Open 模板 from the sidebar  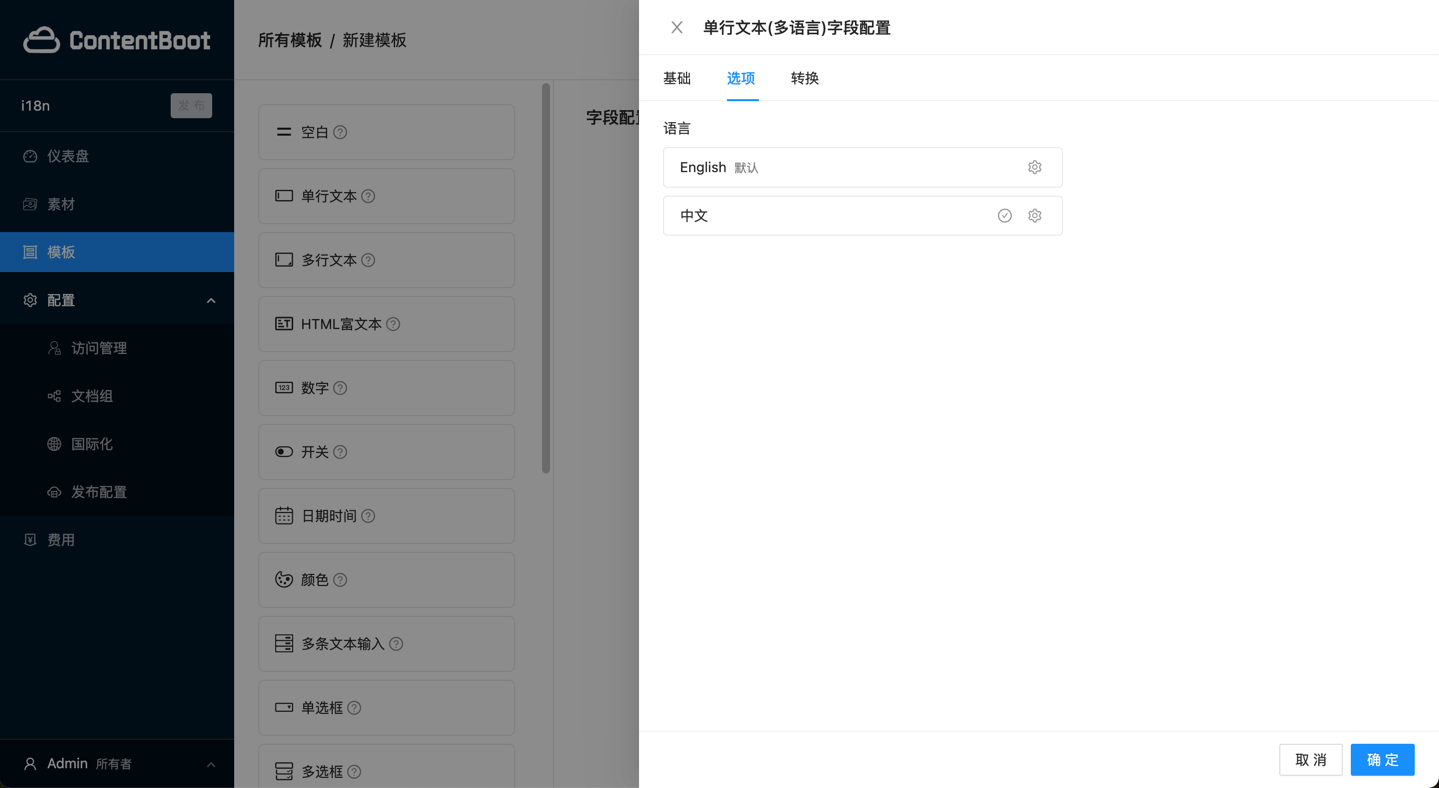(117, 252)
